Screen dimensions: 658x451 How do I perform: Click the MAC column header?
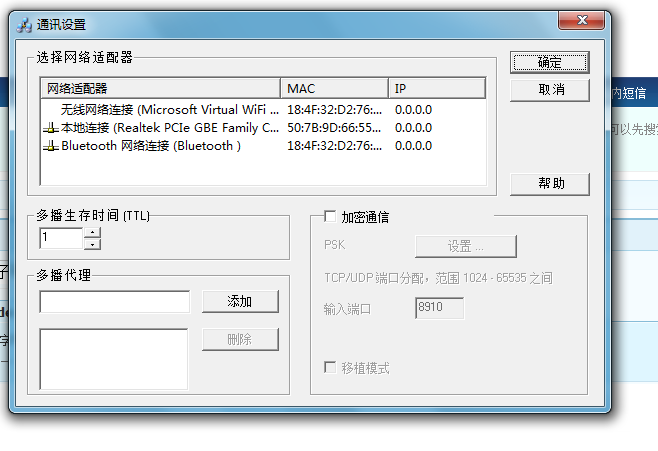click(334, 88)
